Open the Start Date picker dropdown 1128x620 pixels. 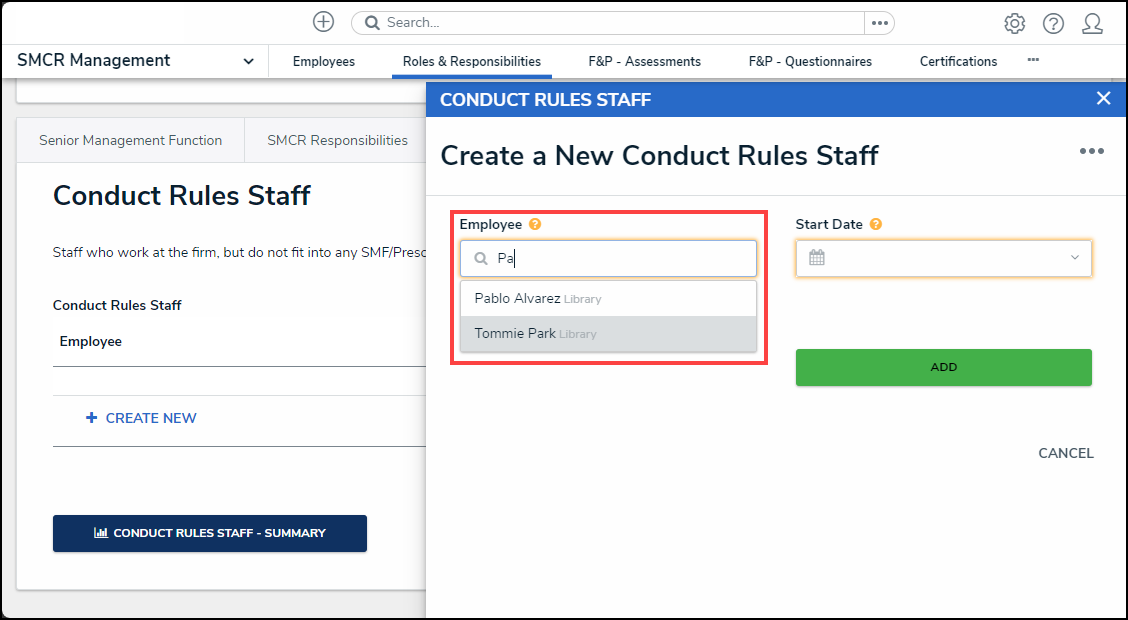(x=1075, y=258)
